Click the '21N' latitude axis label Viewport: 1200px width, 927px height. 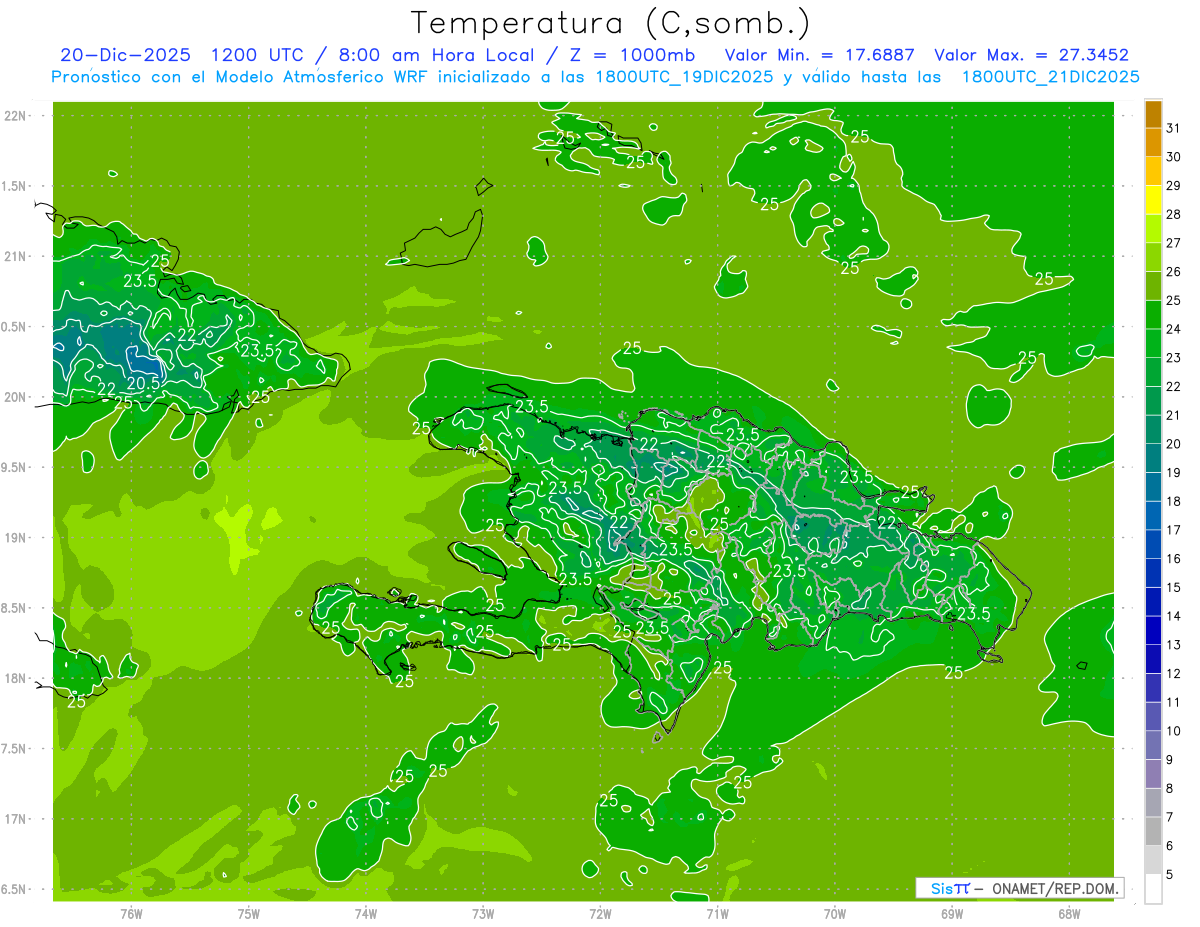coord(16,257)
